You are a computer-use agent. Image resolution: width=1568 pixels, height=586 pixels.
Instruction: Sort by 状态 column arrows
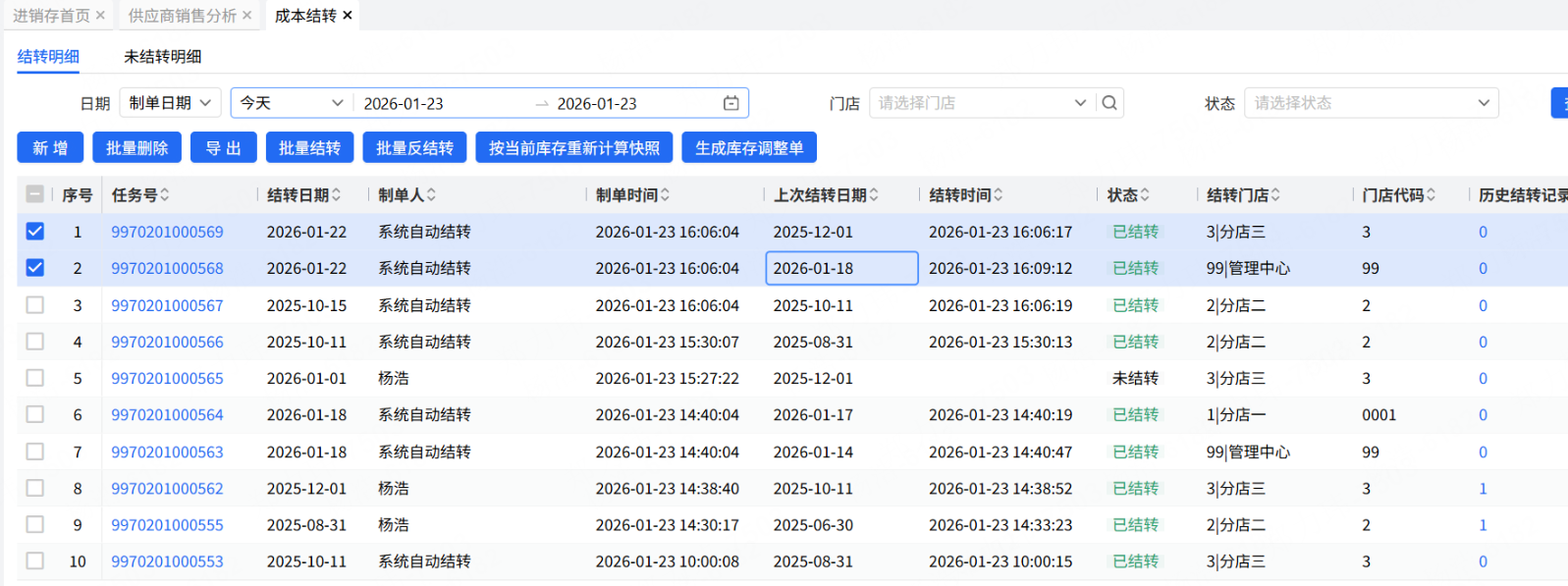(1145, 195)
